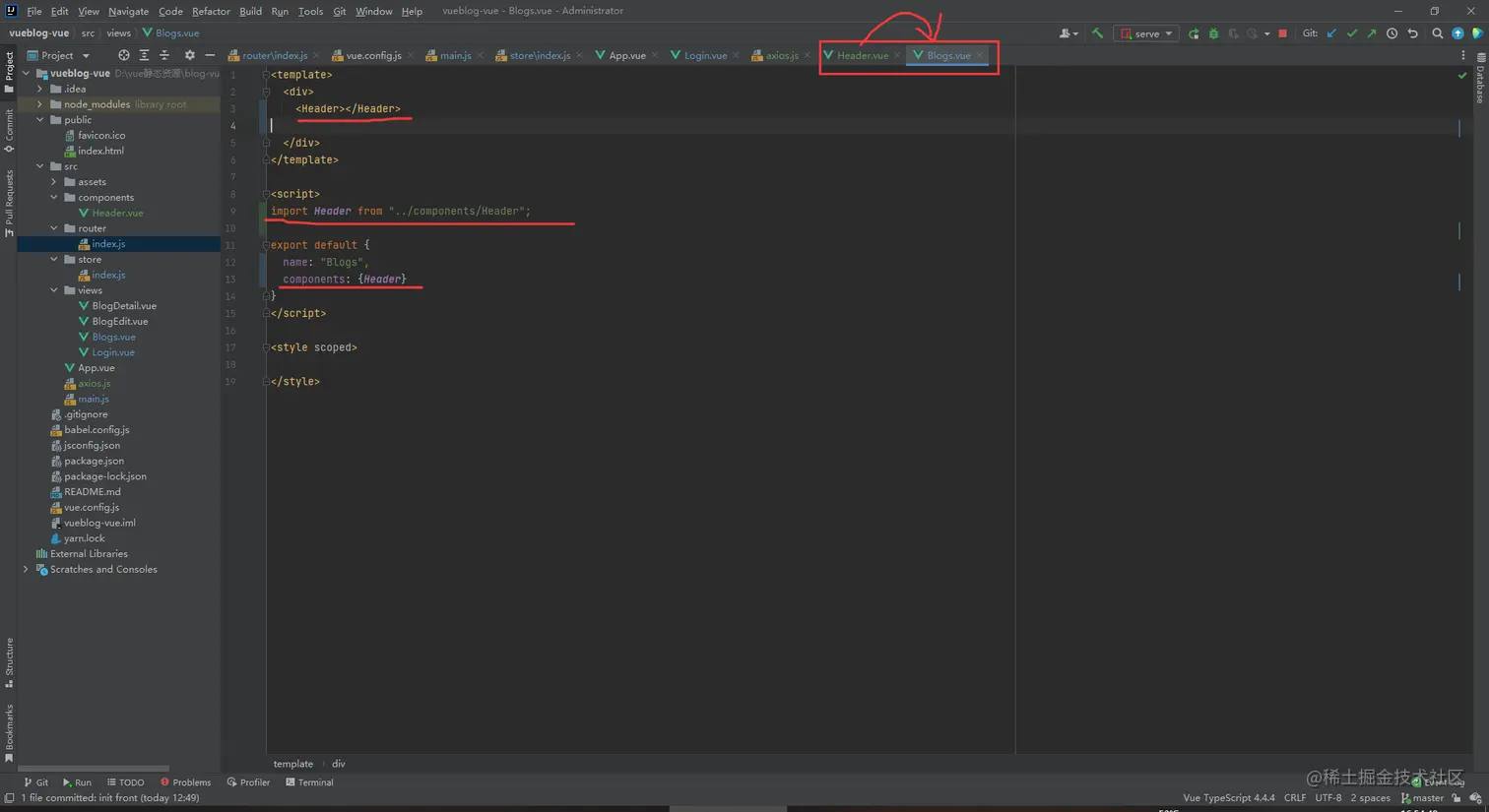Open Pull Requests tool window
The height and width of the screenshot is (812, 1489).
(9, 203)
